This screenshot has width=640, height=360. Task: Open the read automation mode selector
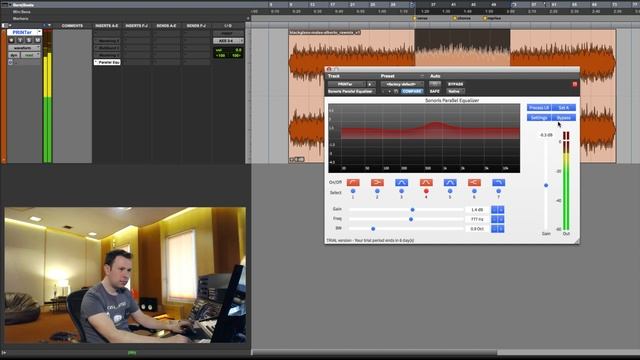point(30,55)
